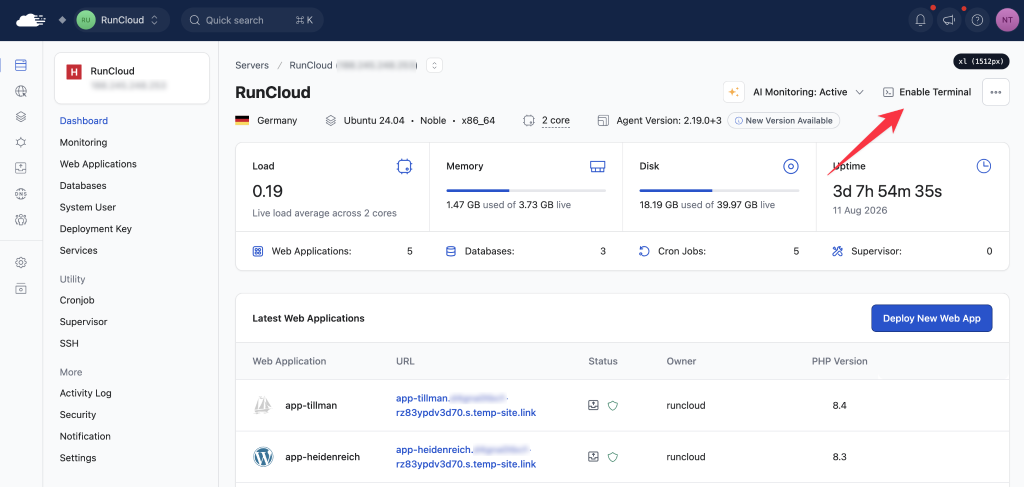1024x487 pixels.
Task: Click Enable Terminal button
Action: pos(927,92)
